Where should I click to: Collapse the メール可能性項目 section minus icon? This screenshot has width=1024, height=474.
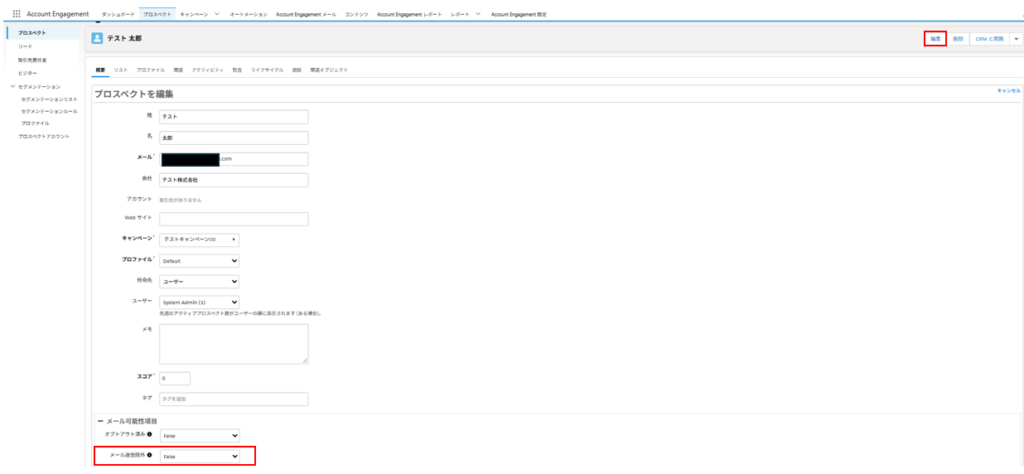click(101, 421)
